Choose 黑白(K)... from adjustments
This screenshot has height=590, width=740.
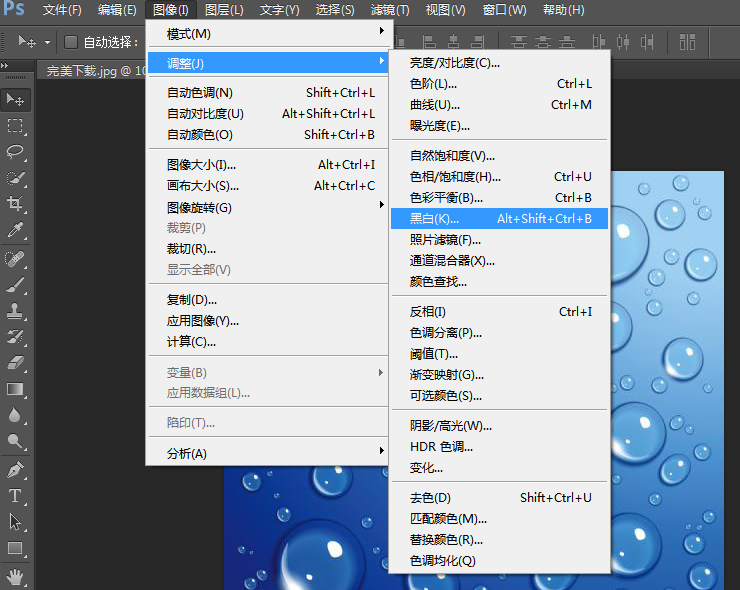click(x=499, y=219)
